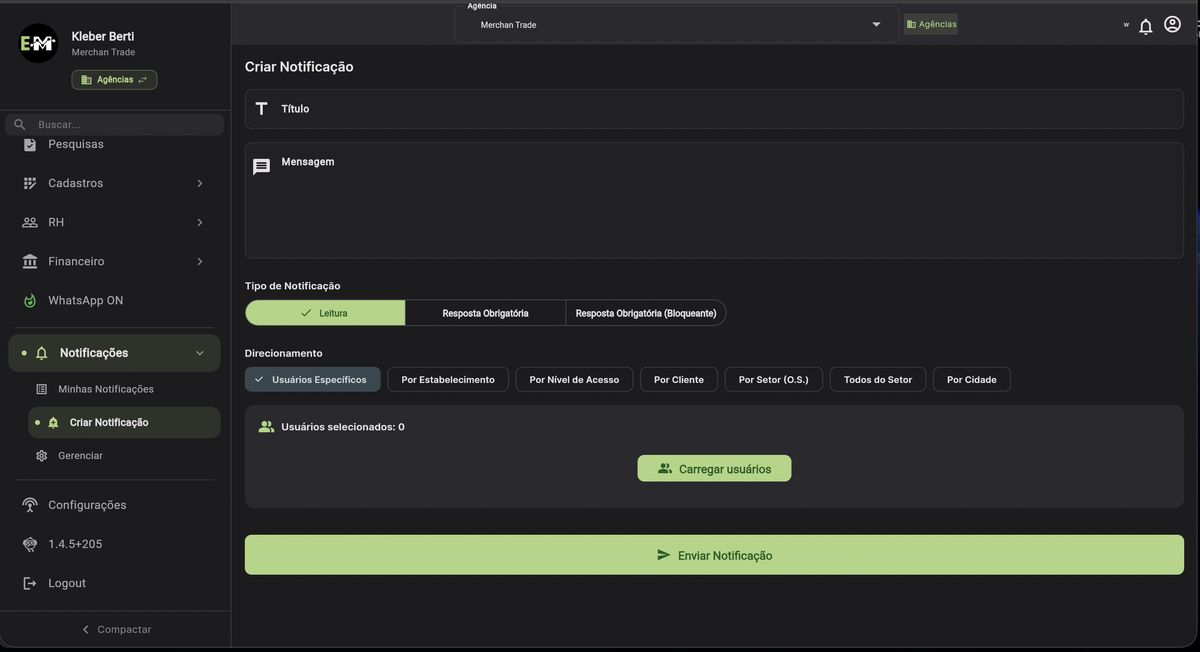Open Minhas Notificações in the sidebar
The width and height of the screenshot is (1200, 652).
[x=104, y=388]
